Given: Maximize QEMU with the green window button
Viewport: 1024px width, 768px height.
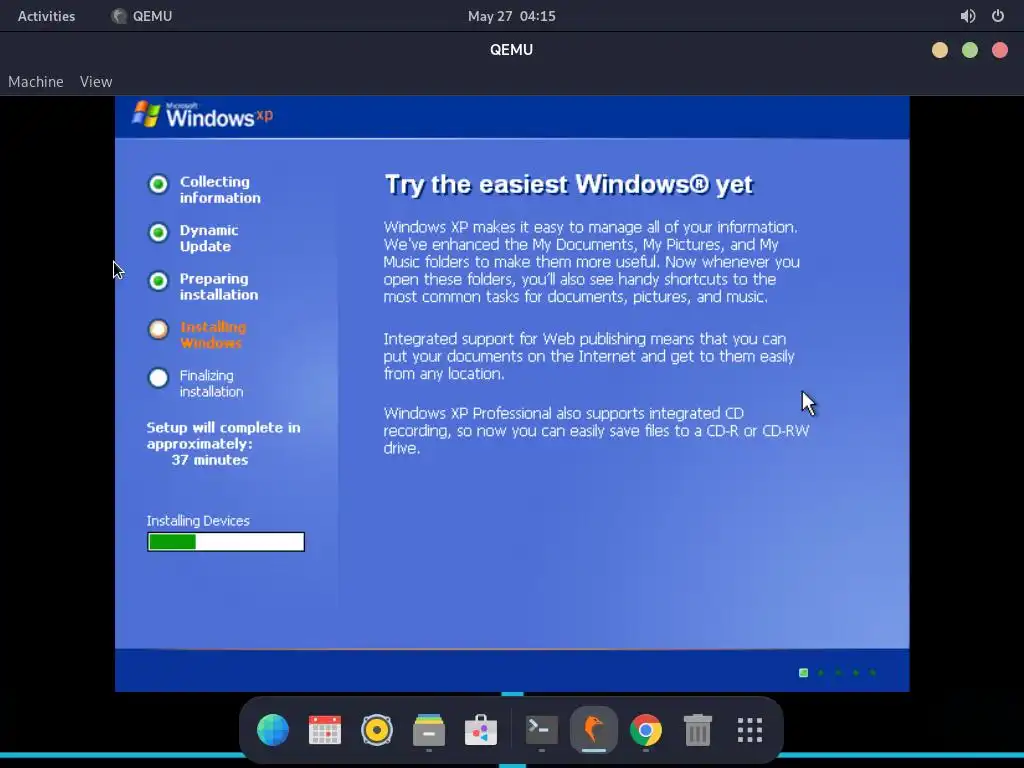Looking at the screenshot, I should click(x=970, y=50).
